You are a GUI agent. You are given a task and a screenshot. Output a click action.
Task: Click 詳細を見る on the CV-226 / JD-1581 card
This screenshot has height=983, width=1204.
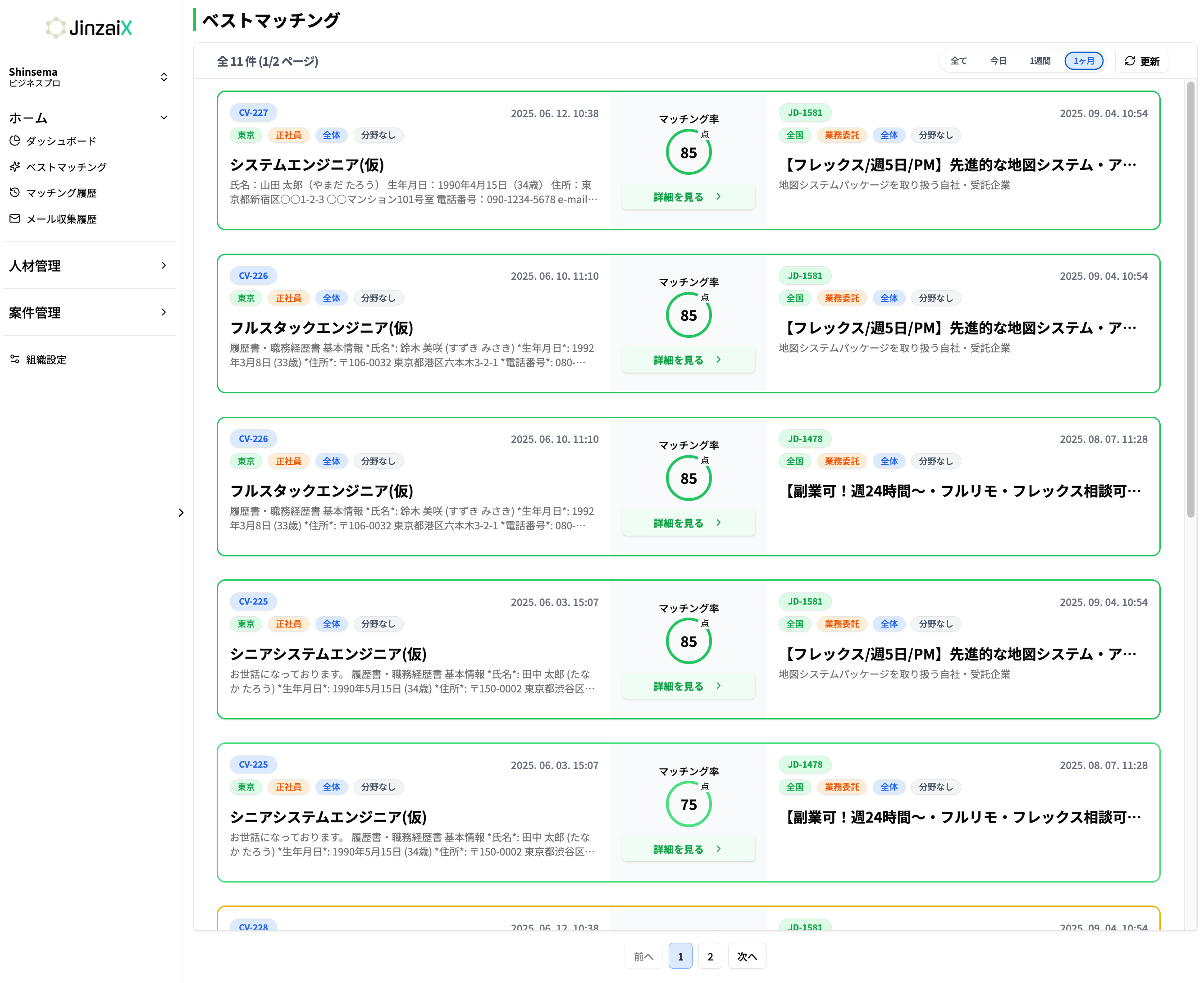[688, 360]
